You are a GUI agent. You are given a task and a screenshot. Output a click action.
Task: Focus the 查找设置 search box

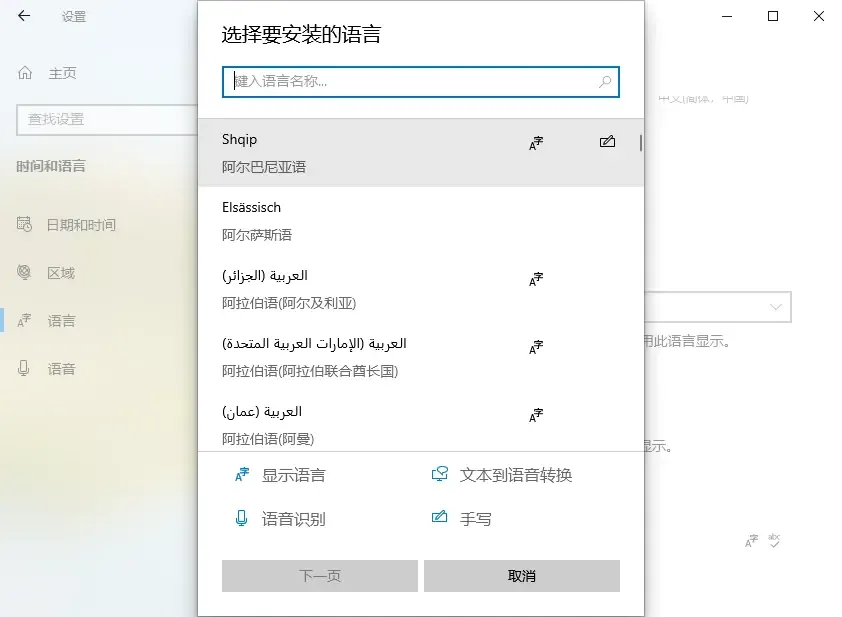(107, 119)
